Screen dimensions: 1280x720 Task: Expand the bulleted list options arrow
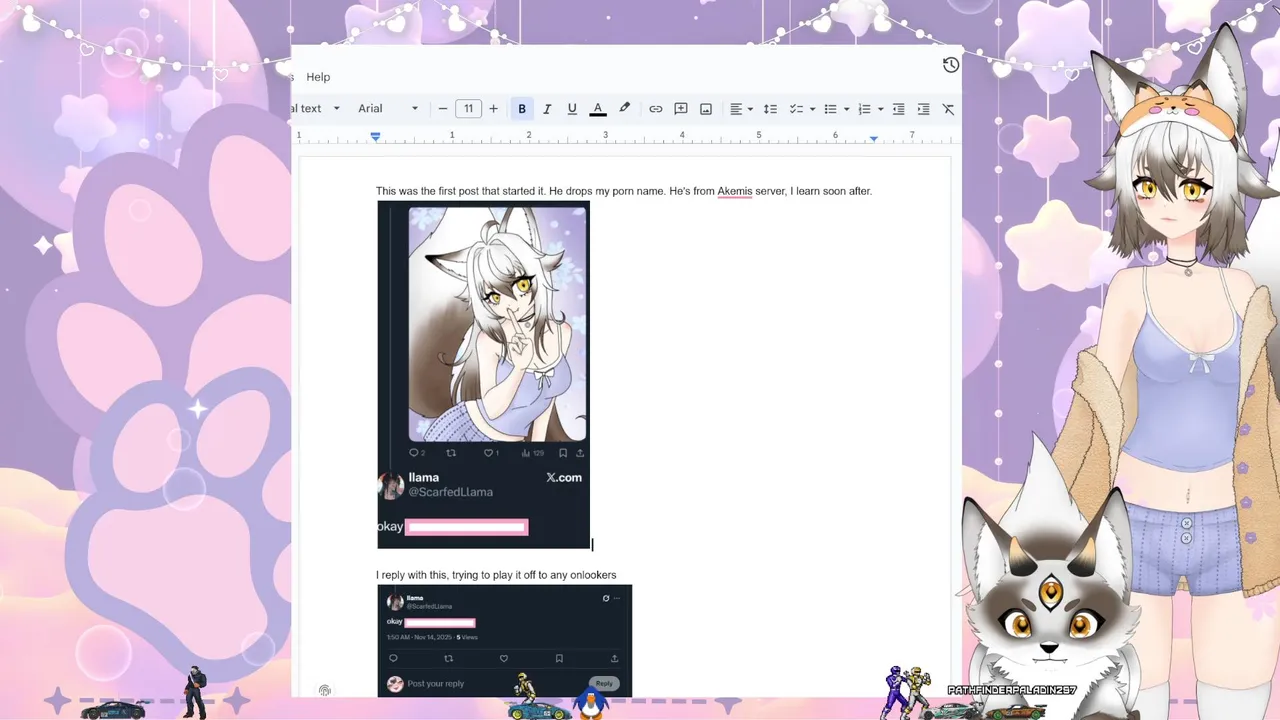[x=846, y=109]
